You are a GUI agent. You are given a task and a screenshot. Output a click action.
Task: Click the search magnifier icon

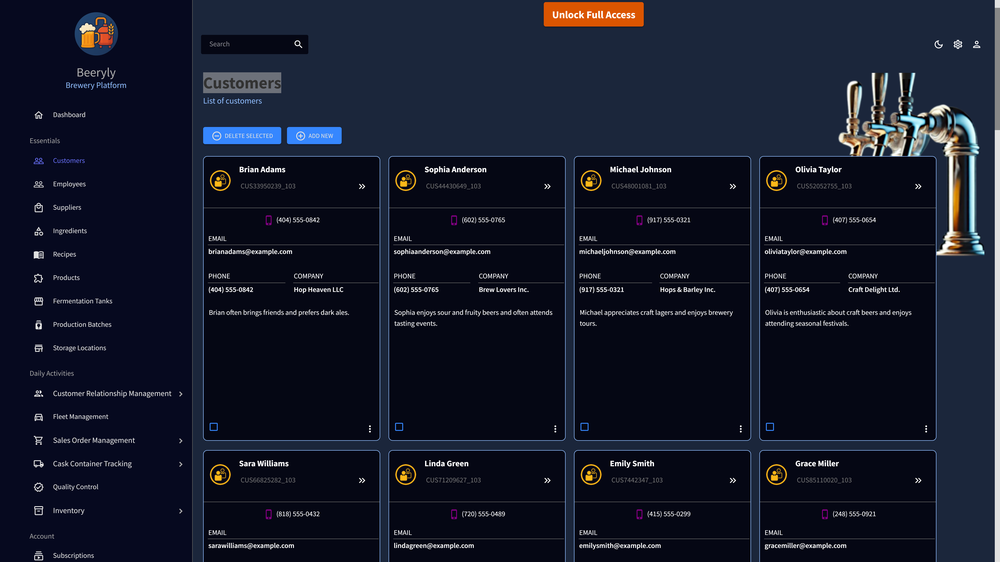(x=298, y=44)
